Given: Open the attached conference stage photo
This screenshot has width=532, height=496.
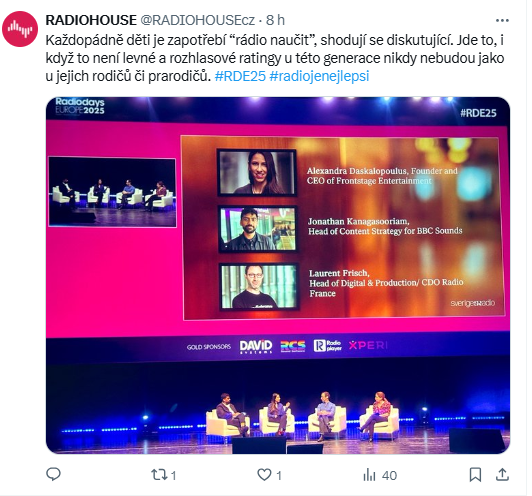Looking at the screenshot, I should [x=278, y=275].
